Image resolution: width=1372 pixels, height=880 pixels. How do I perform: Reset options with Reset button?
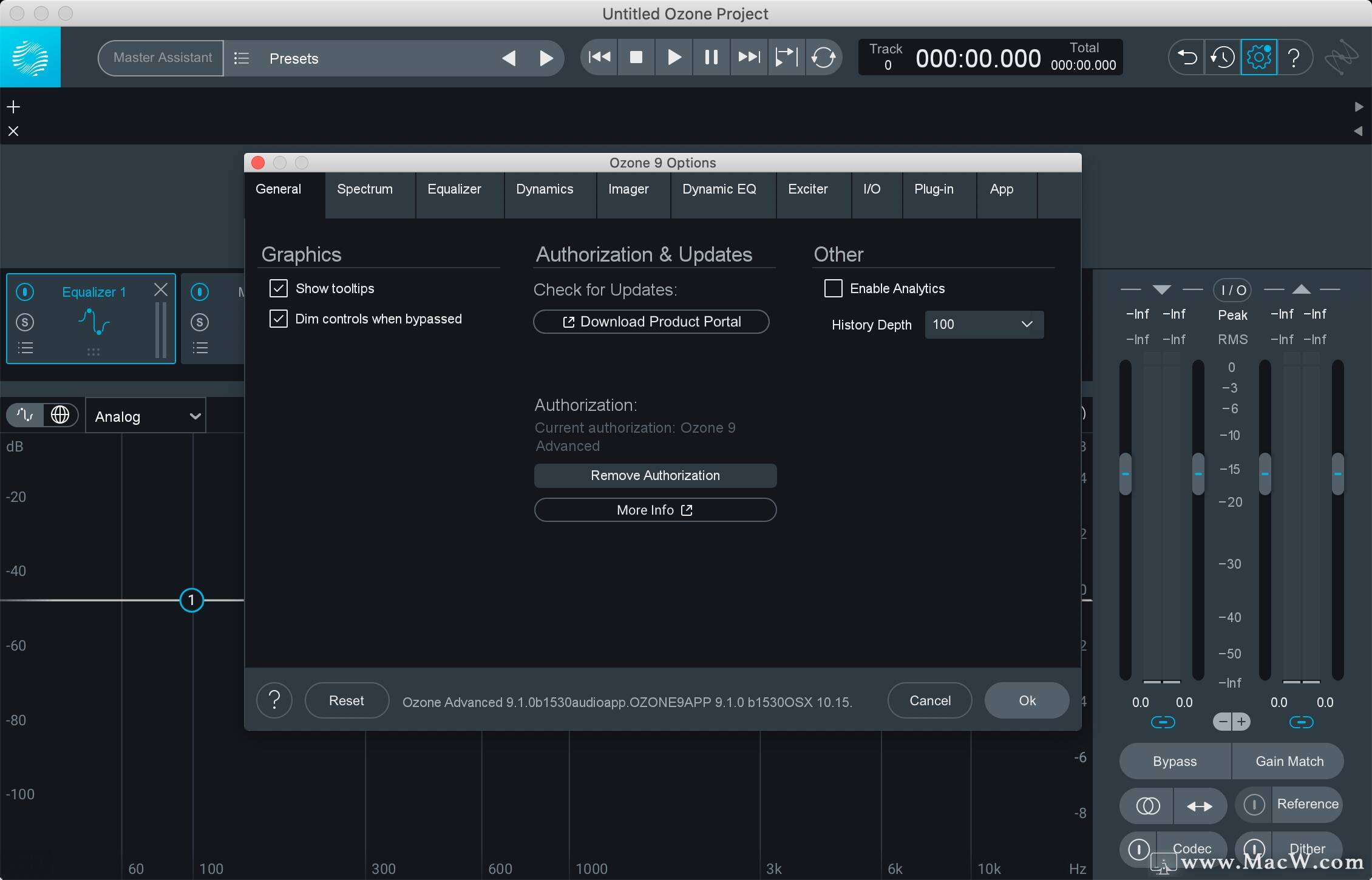(347, 700)
